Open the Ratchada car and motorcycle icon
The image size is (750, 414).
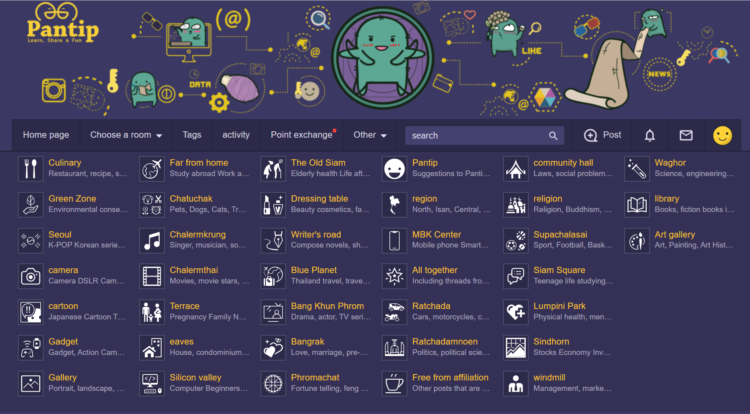tap(395, 312)
